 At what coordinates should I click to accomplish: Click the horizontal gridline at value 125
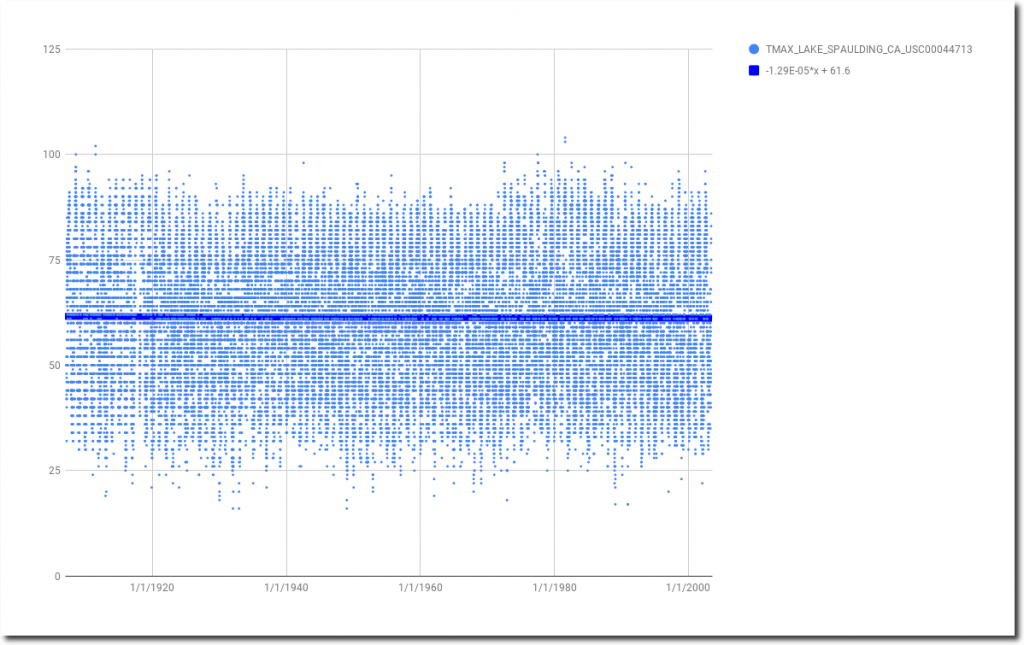400,49
